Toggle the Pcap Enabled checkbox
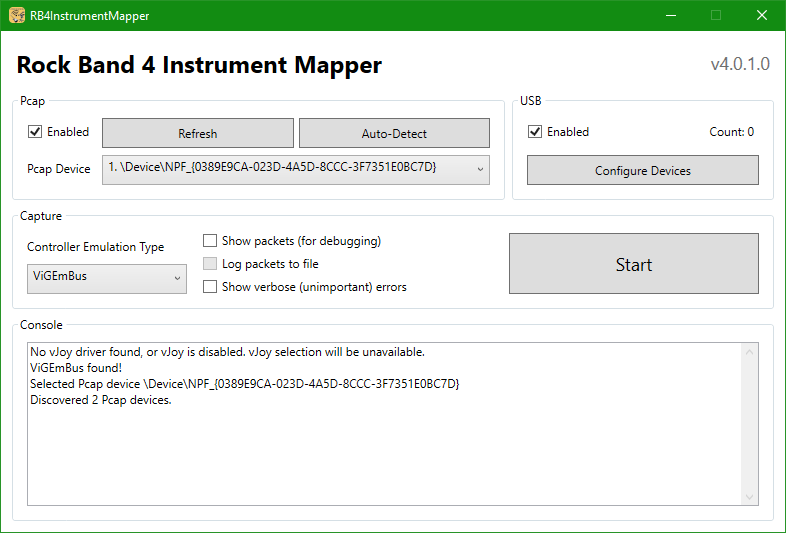The width and height of the screenshot is (786, 533). tap(35, 132)
